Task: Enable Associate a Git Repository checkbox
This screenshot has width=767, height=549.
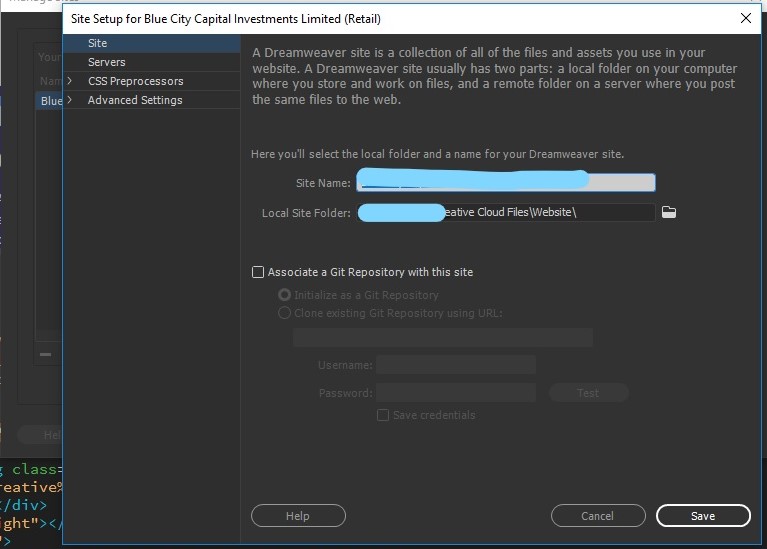Action: pyautogui.click(x=258, y=272)
